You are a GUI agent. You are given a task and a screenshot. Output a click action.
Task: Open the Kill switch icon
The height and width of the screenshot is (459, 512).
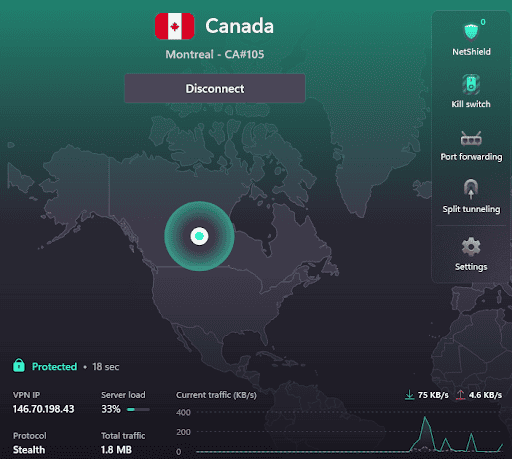(x=471, y=84)
